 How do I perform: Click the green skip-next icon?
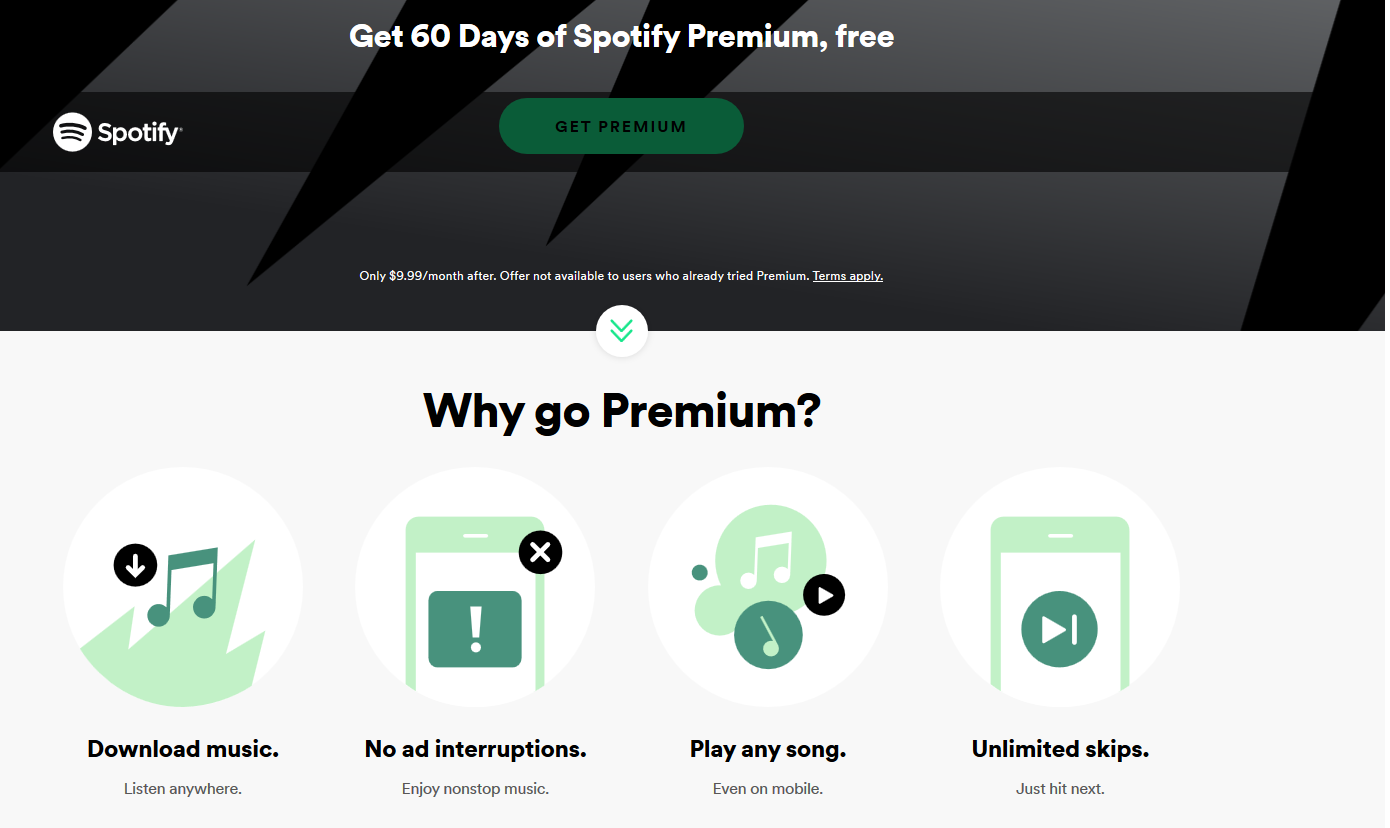click(1059, 629)
